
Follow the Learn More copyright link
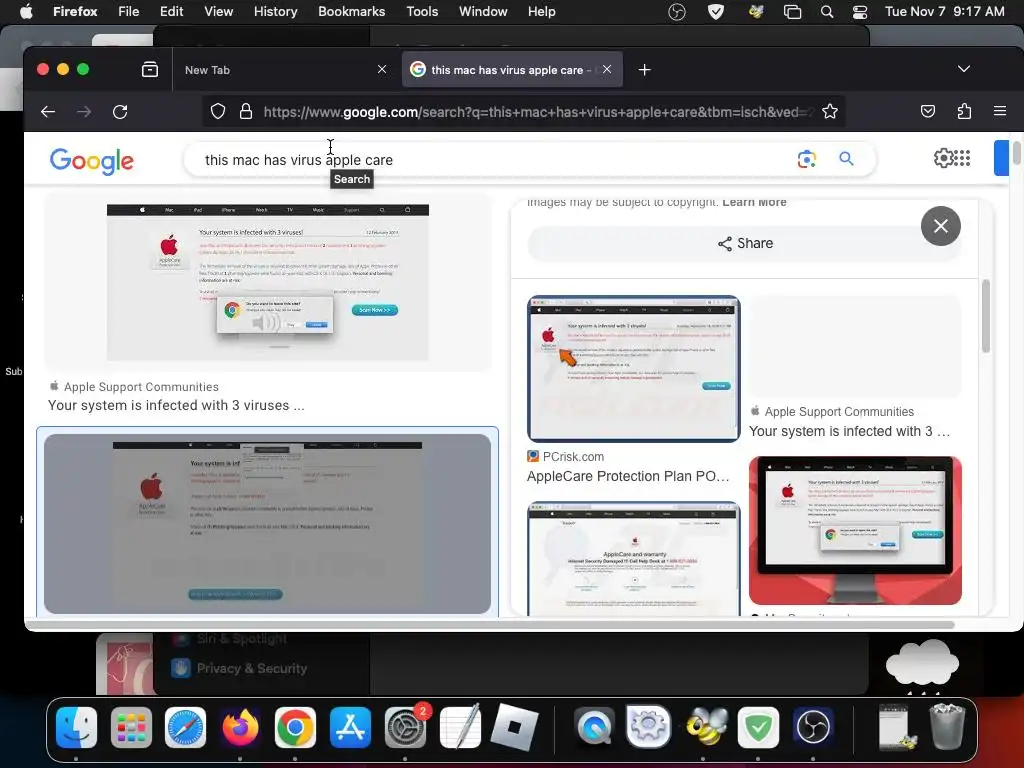754,202
